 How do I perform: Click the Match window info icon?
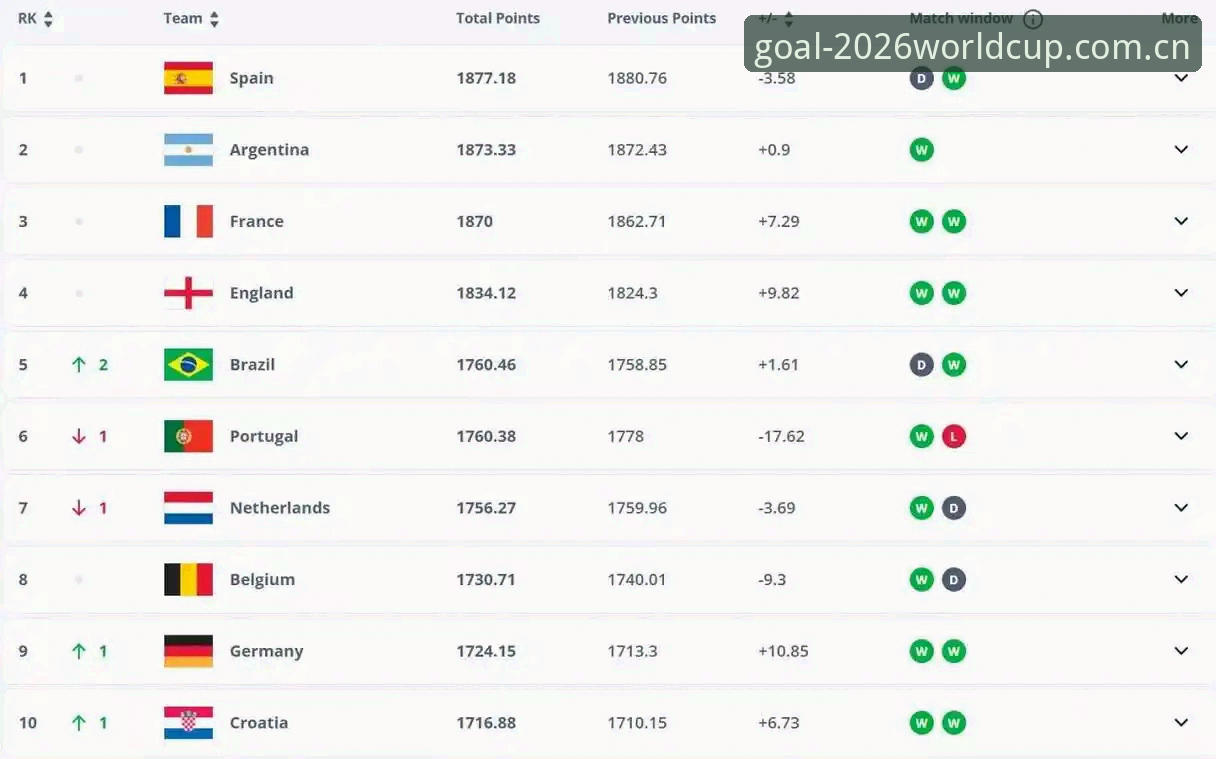tap(1033, 19)
